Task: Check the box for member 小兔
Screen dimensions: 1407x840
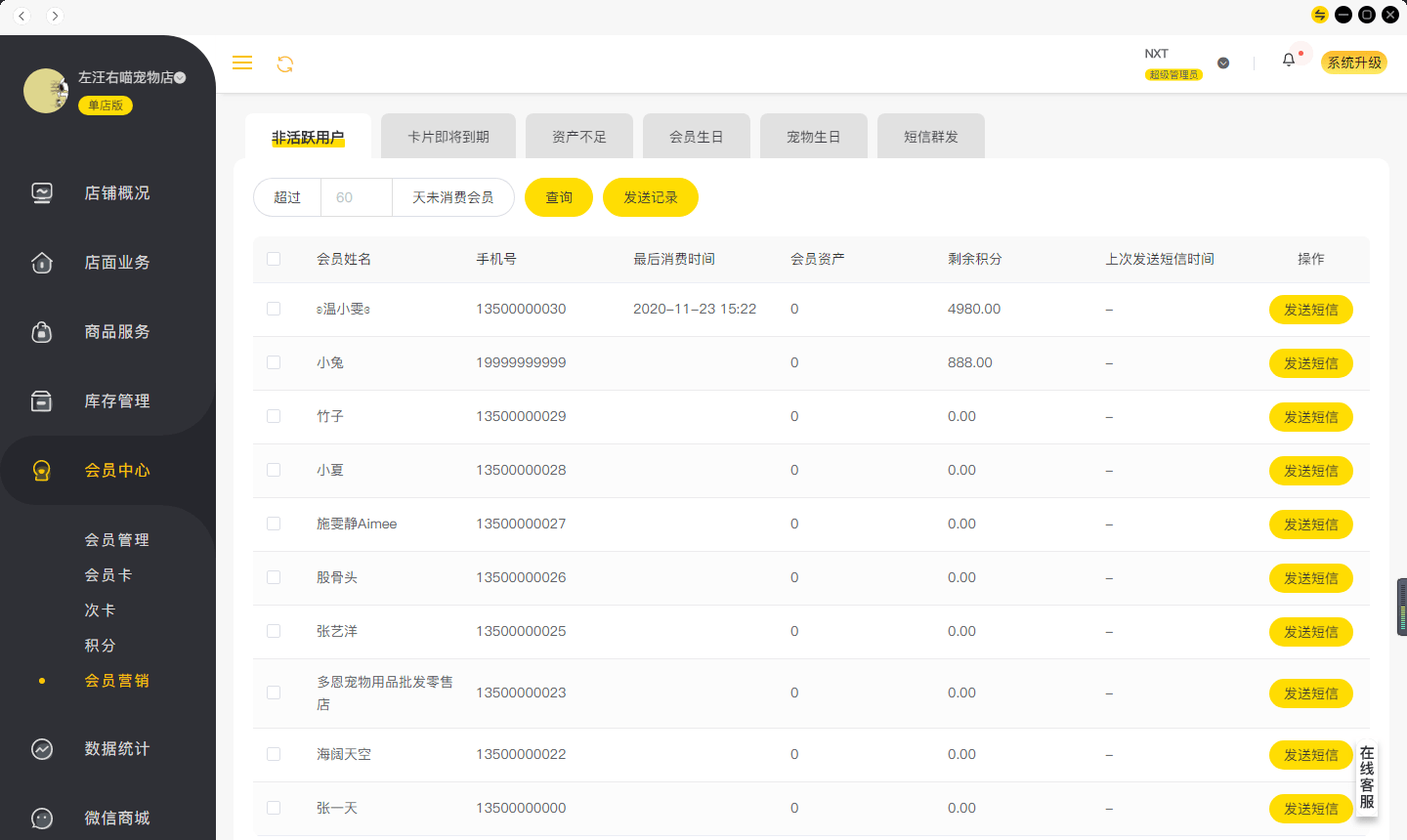Action: click(274, 362)
